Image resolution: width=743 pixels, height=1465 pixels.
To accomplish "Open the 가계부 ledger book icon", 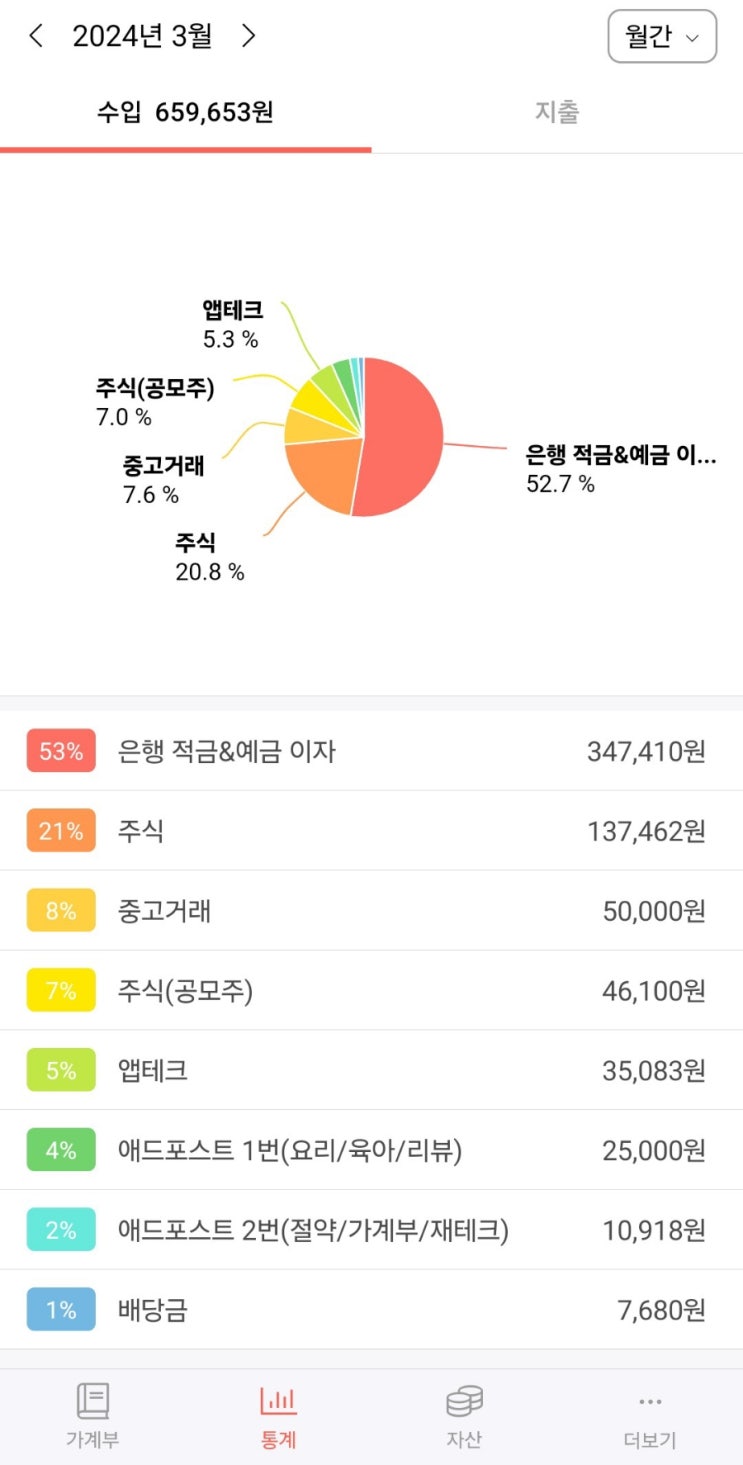I will 93,1402.
